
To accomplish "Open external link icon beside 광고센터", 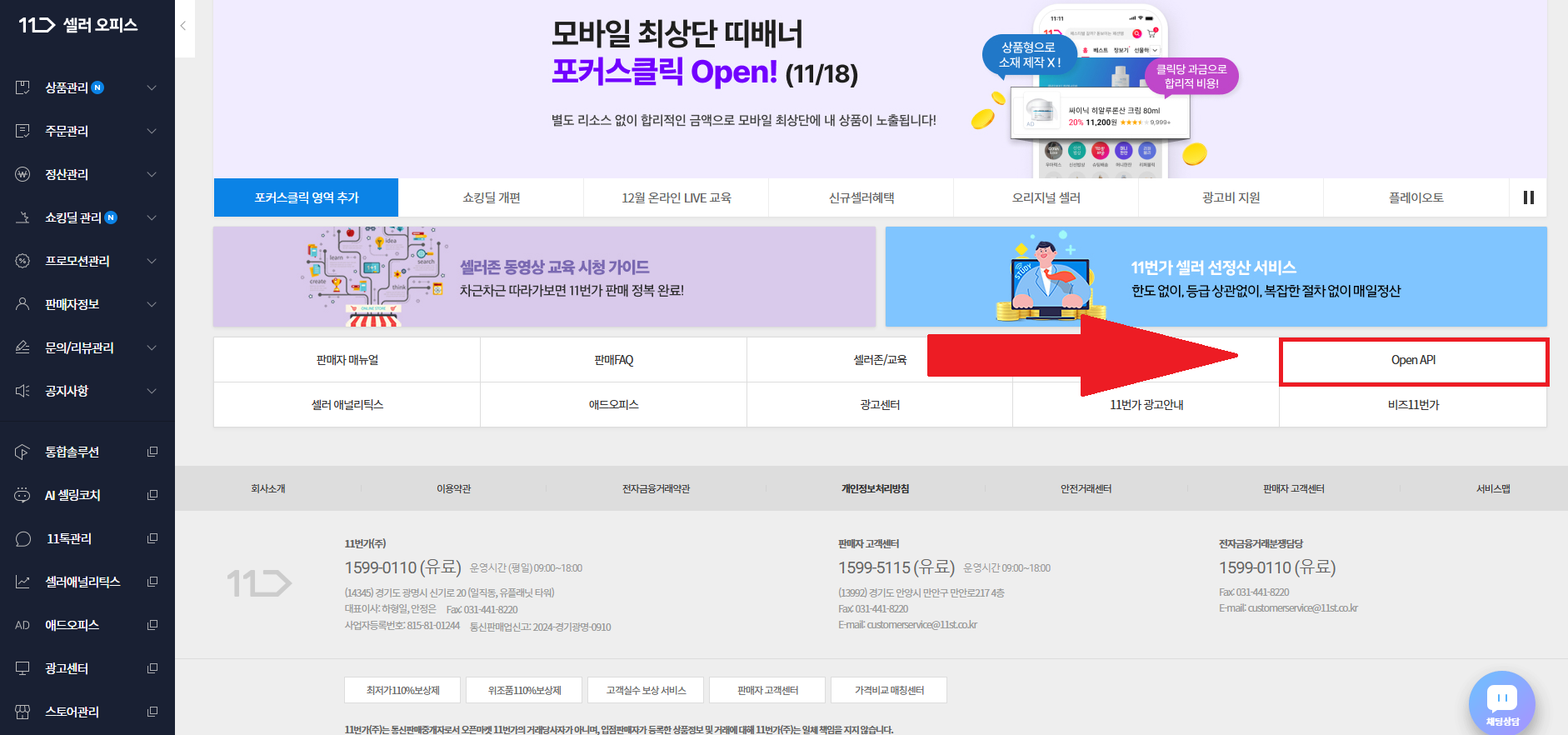I will point(152,668).
